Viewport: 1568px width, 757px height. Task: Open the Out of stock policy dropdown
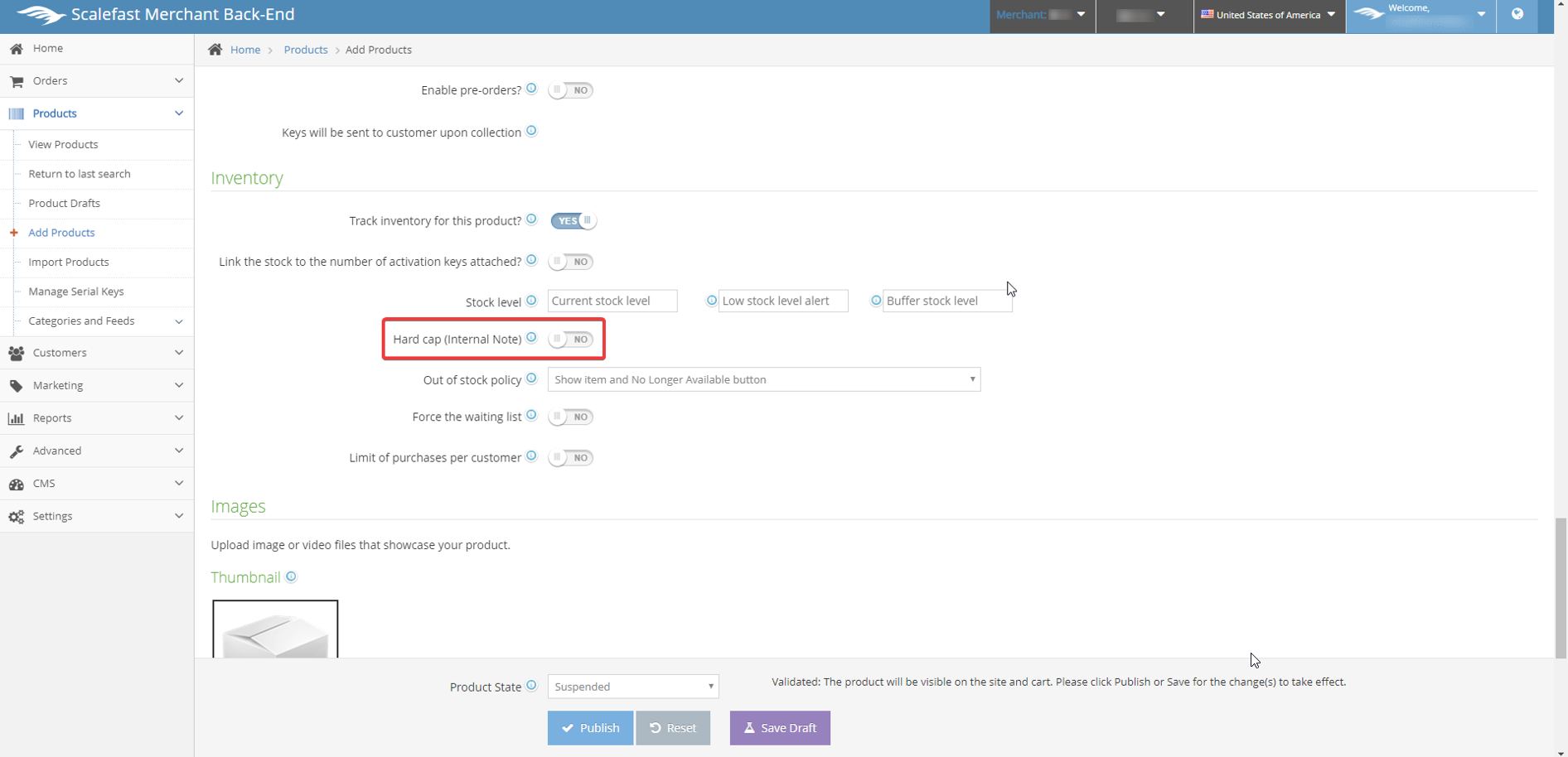(x=763, y=379)
